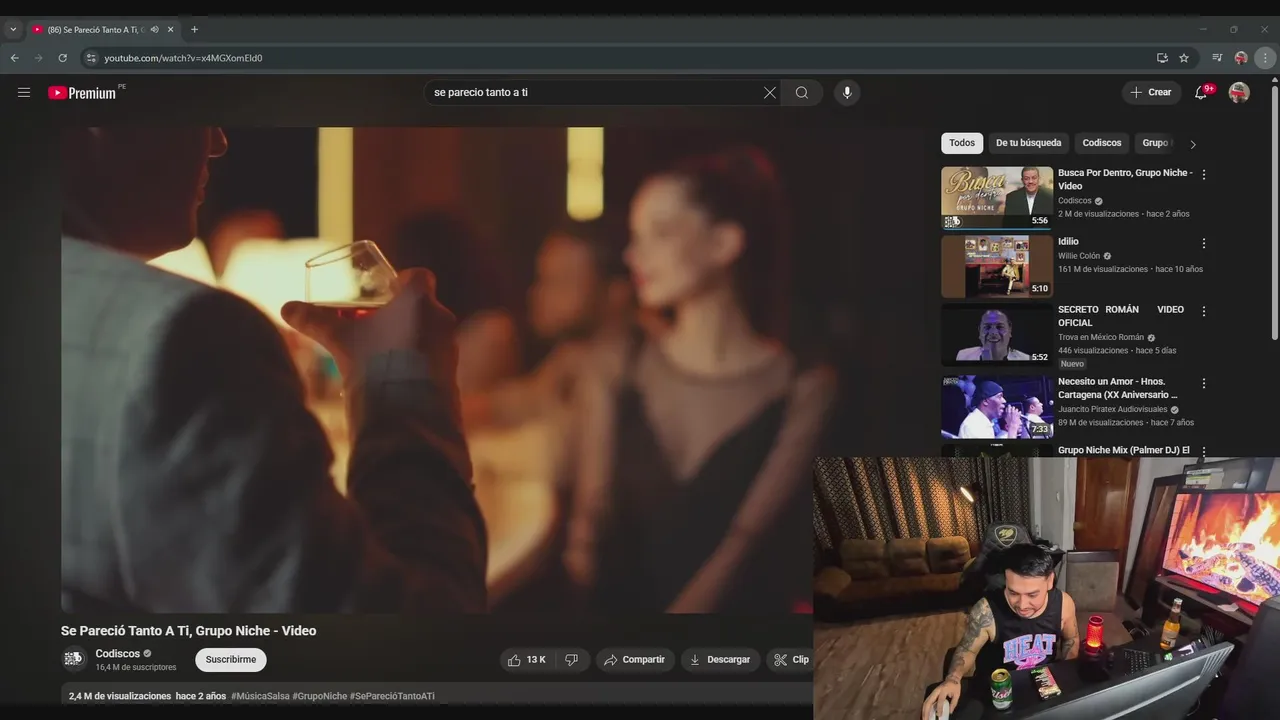The width and height of the screenshot is (1280, 720).
Task: Create a Clip of the video
Action: coord(790,660)
